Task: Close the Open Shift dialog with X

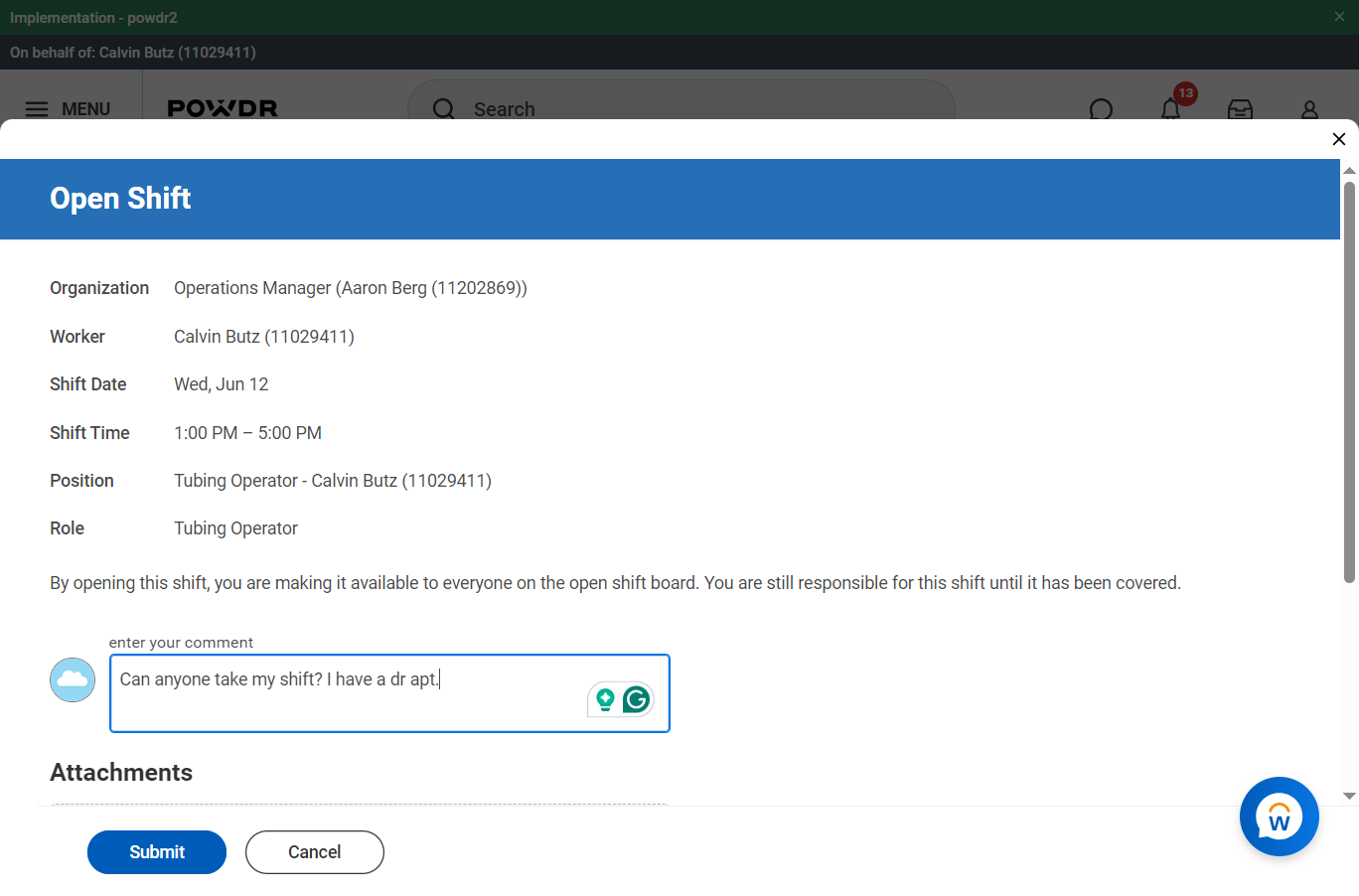Action: coord(1339,139)
